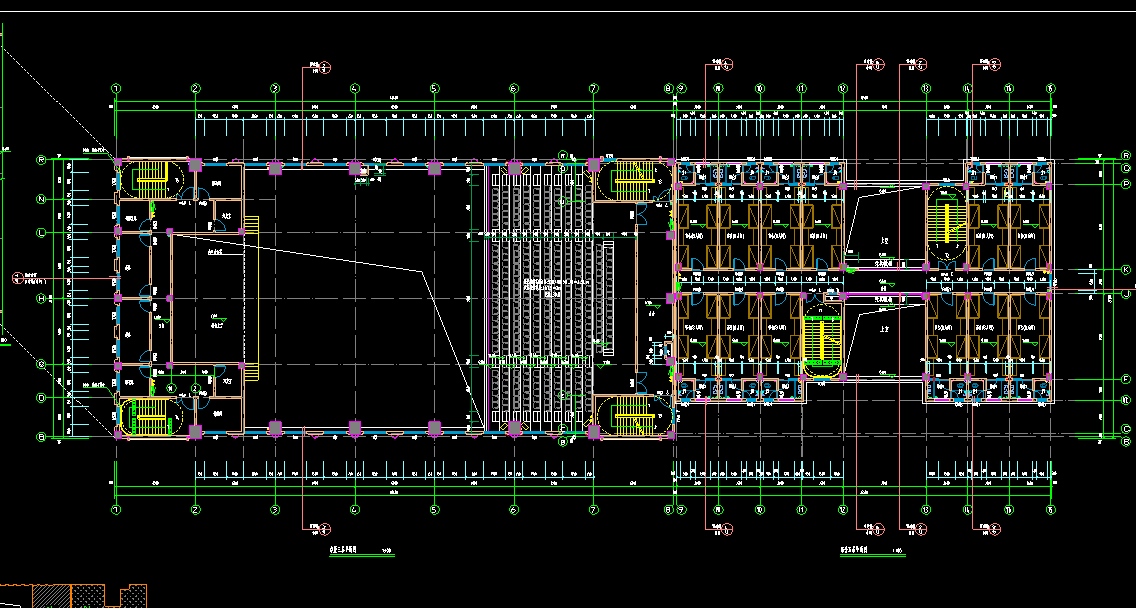This screenshot has height=608, width=1136.
Task: Click grid axis bubble 12 in top row
Action: pos(843,89)
